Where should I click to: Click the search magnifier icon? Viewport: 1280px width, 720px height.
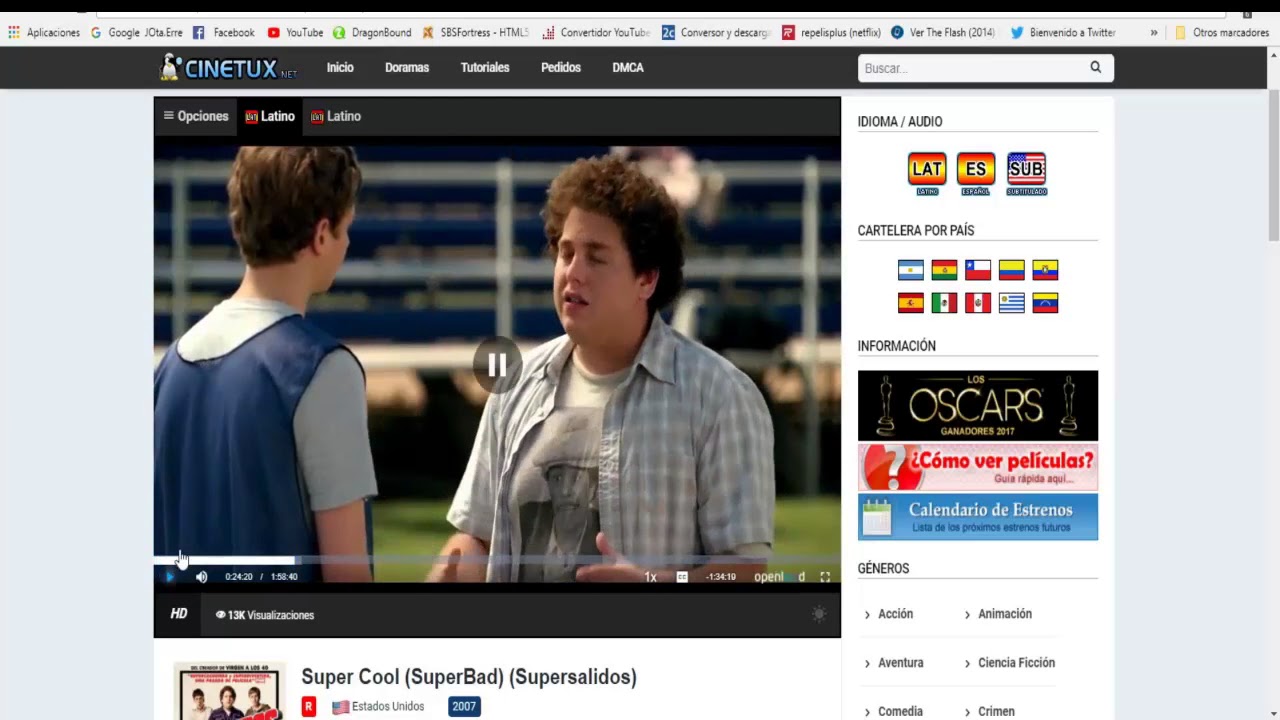click(x=1096, y=67)
